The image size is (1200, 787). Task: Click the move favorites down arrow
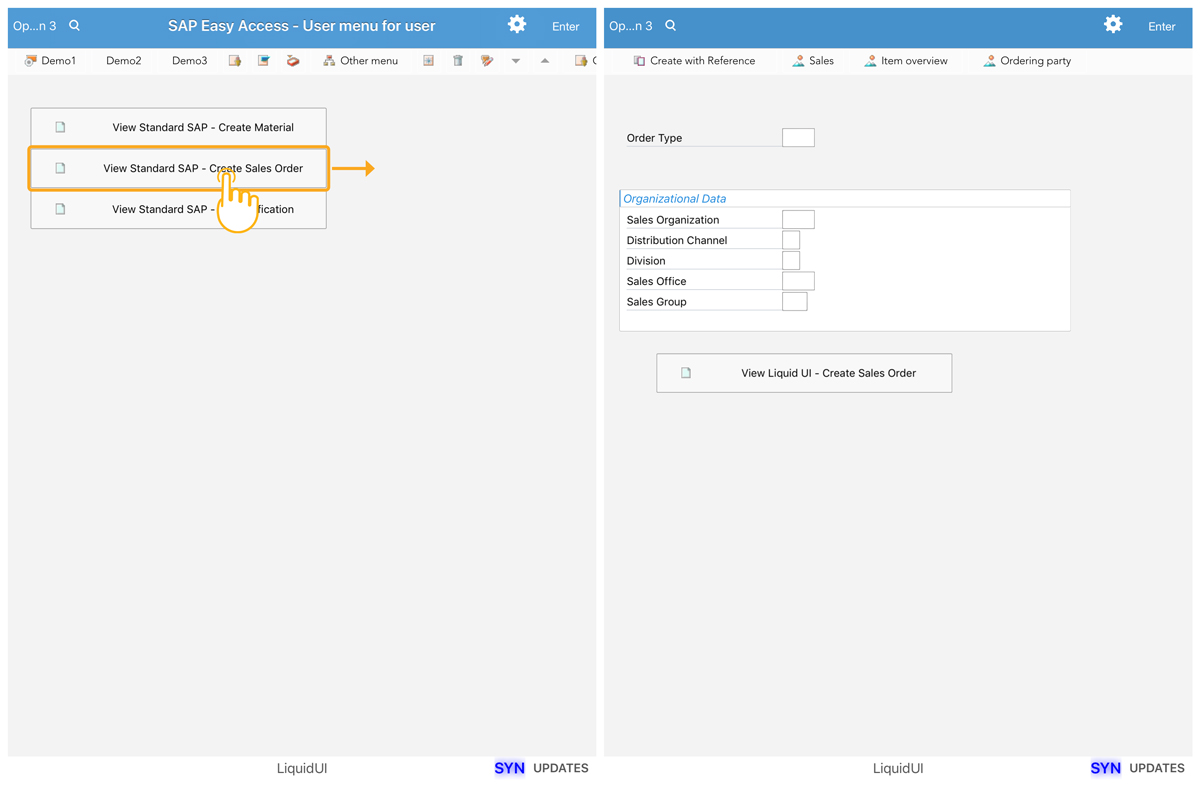(516, 61)
